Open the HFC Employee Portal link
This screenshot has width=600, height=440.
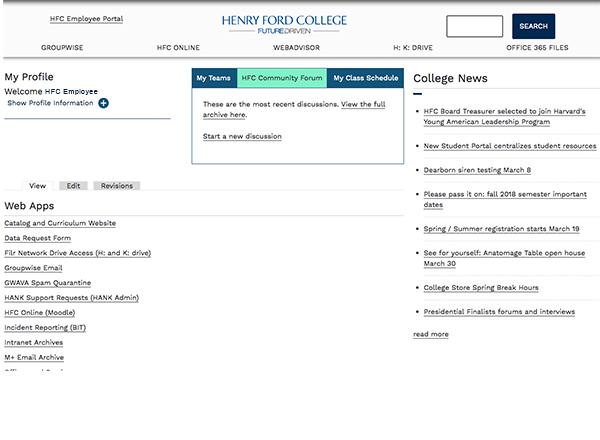(x=86, y=19)
